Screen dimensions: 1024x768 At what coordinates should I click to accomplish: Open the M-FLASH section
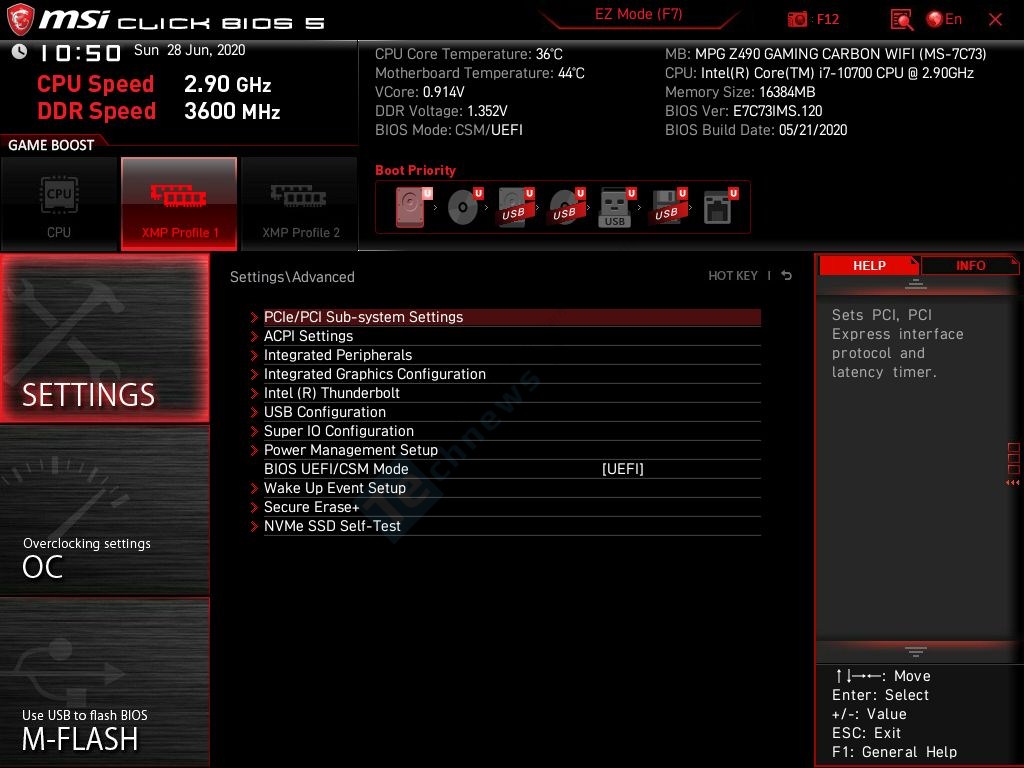[104, 682]
